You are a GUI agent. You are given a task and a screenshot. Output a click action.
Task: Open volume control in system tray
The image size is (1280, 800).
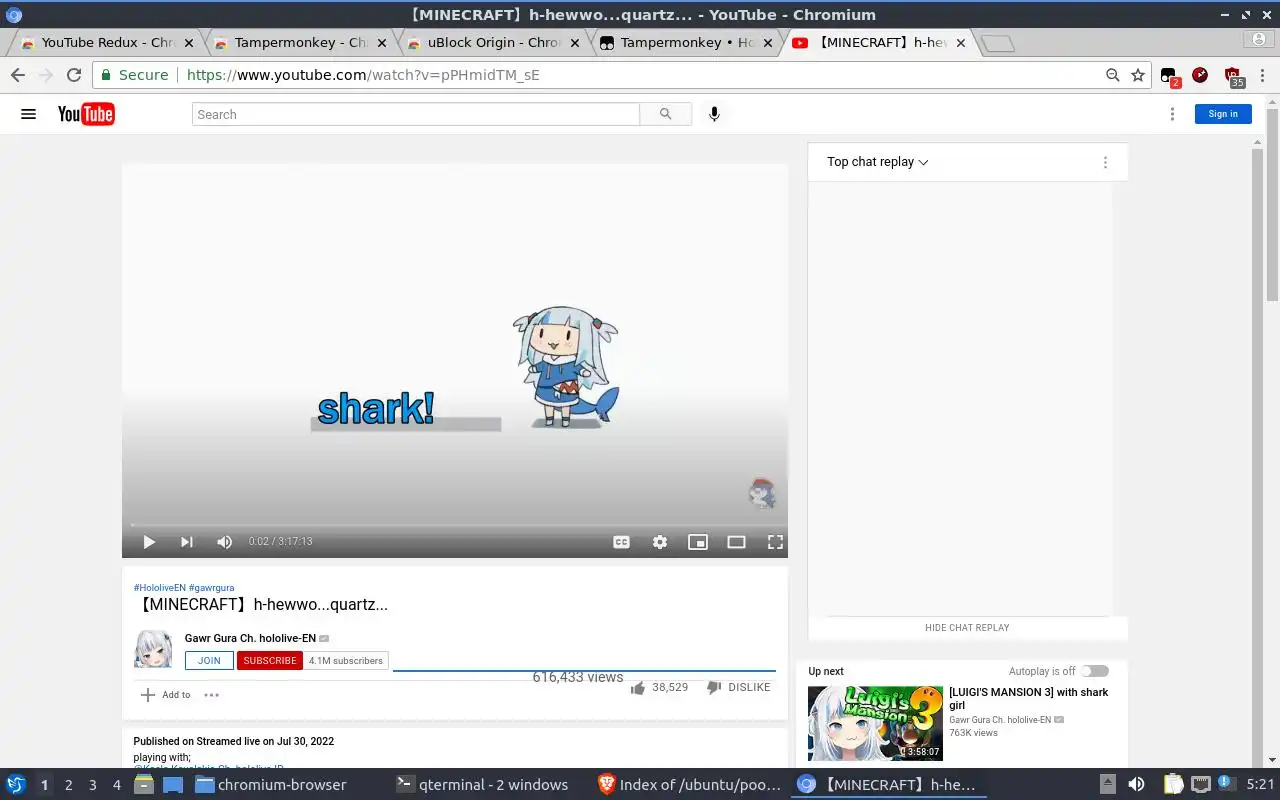(1136, 785)
